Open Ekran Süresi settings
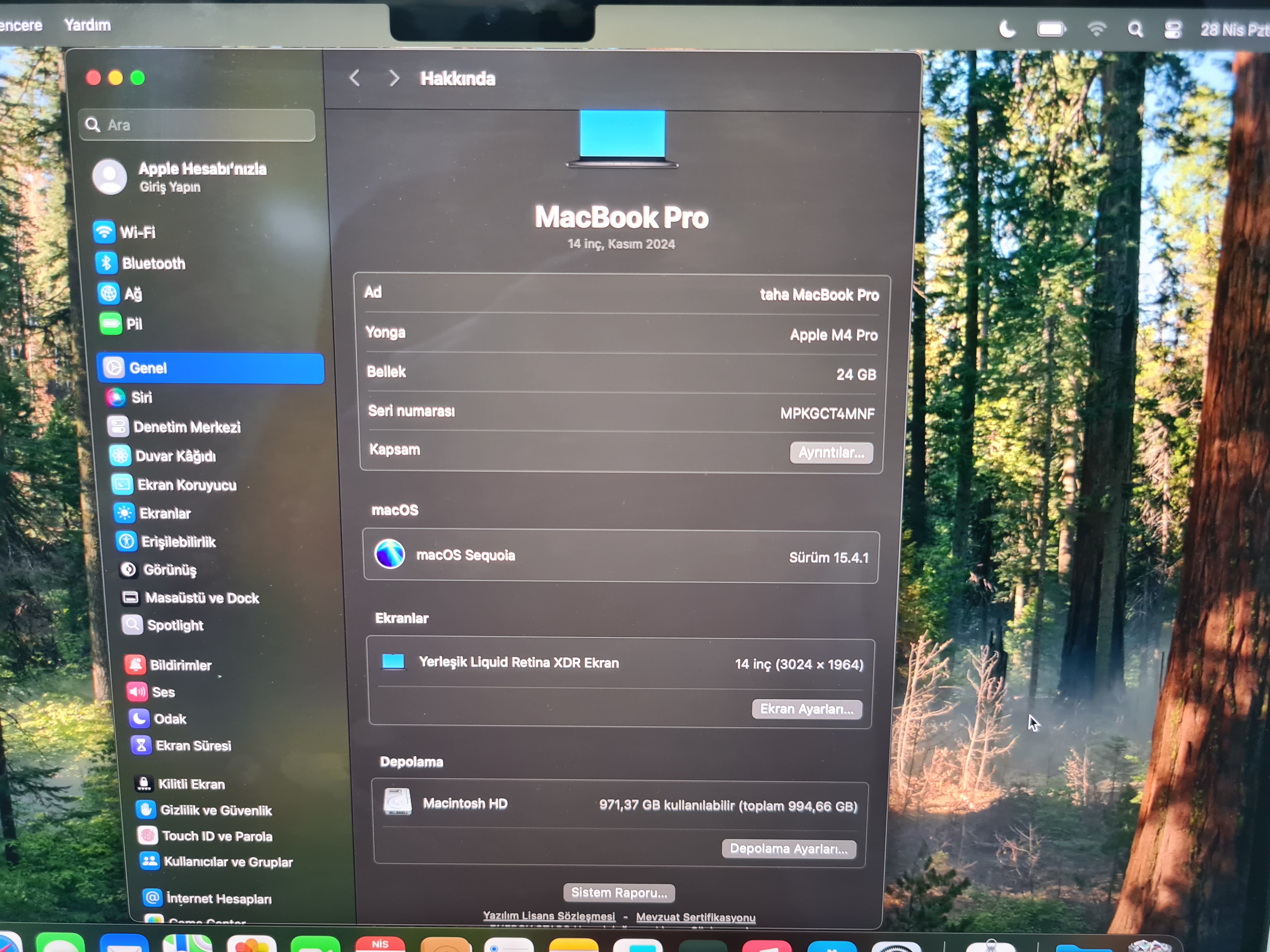1270x952 pixels. (x=181, y=745)
